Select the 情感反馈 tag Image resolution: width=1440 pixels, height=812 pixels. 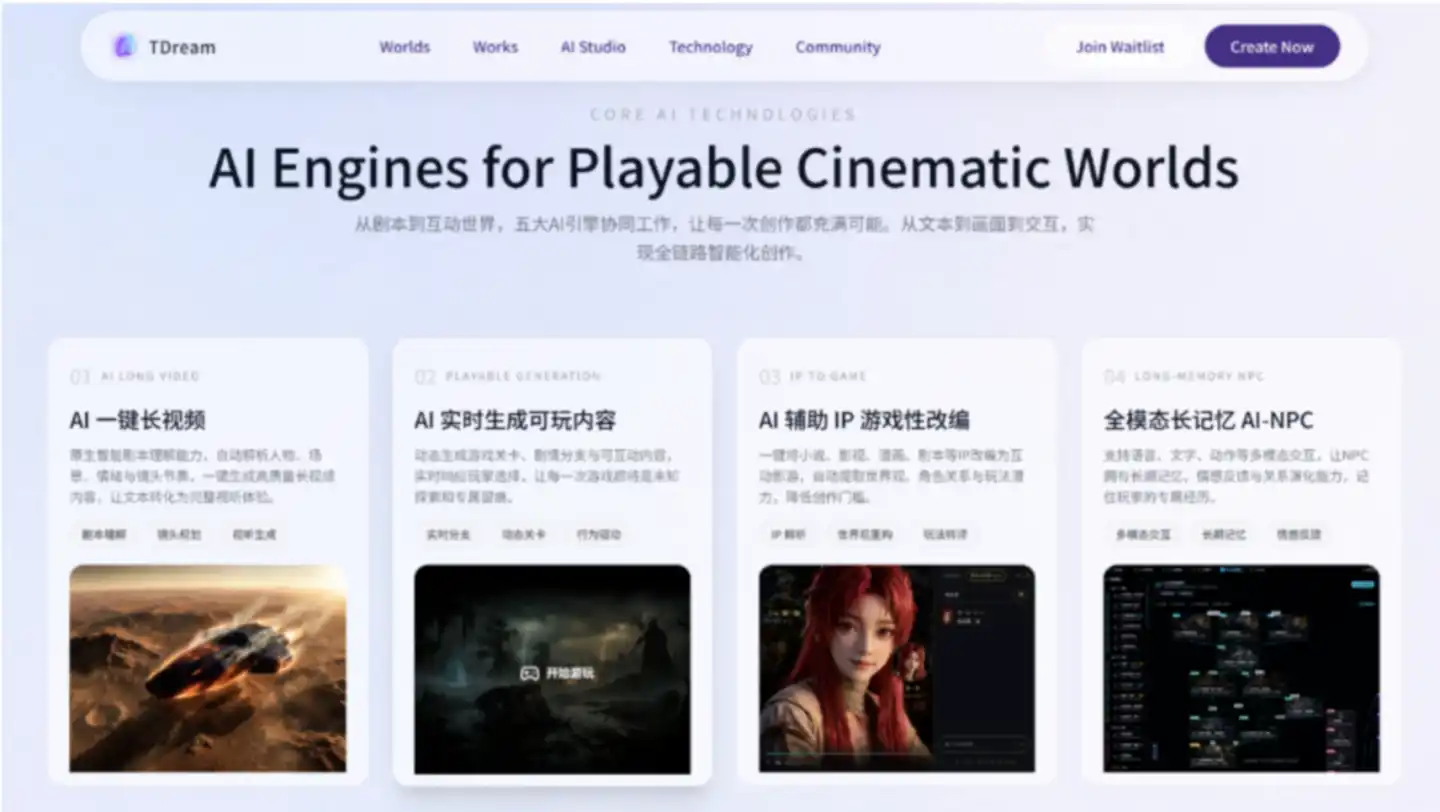(1299, 534)
